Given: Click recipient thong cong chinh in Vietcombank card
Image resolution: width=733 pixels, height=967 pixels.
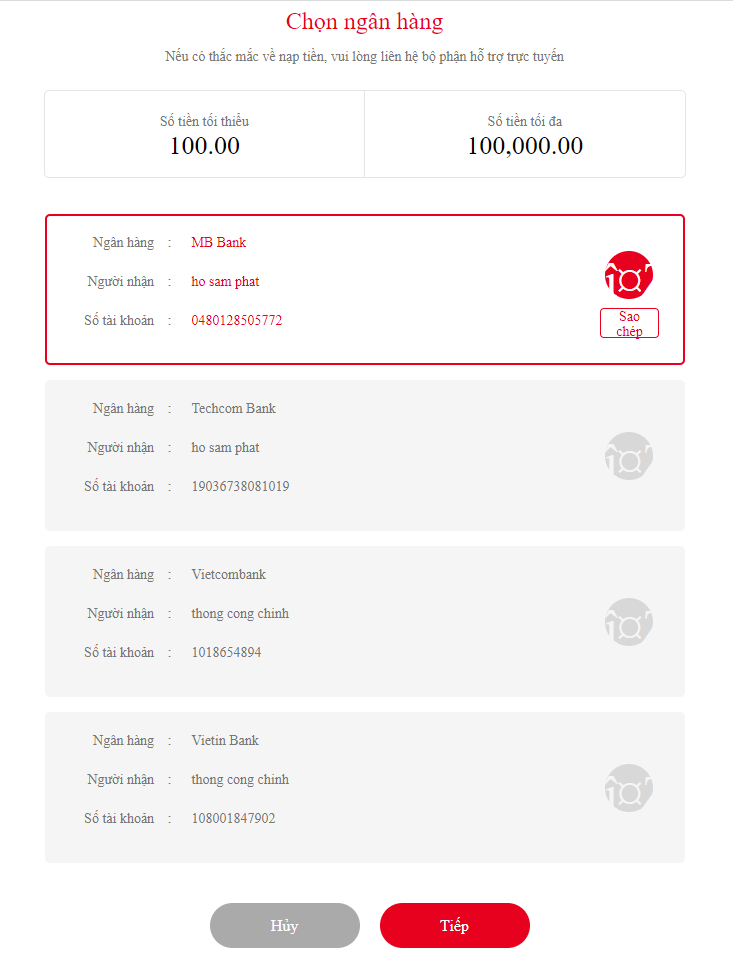Looking at the screenshot, I should click(240, 614).
